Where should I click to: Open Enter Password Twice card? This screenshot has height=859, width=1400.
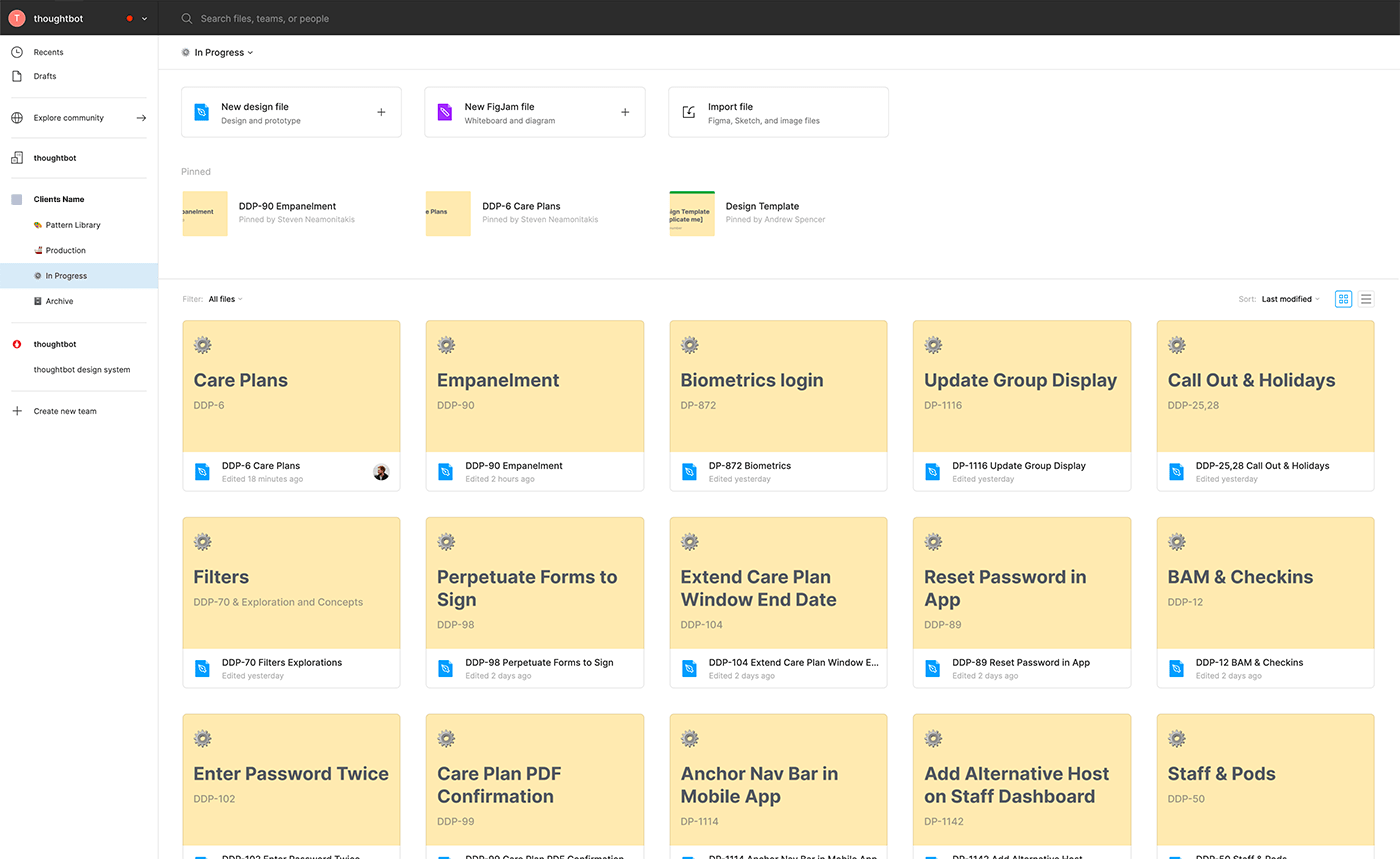[x=291, y=786]
